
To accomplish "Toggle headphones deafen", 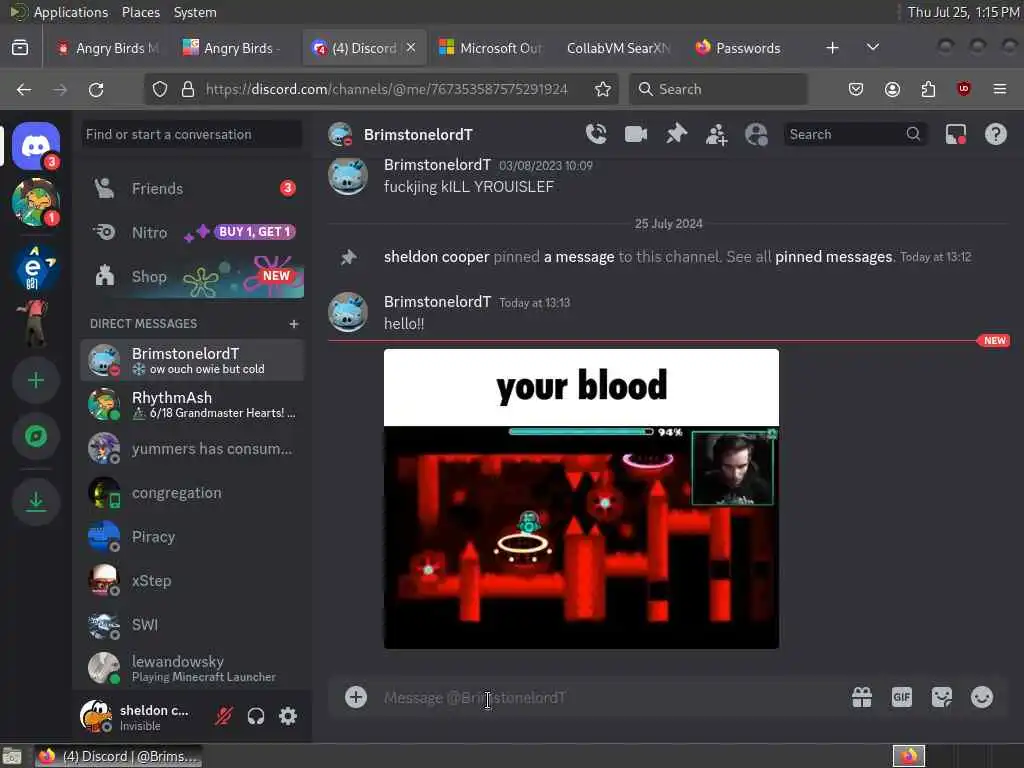I will (256, 716).
